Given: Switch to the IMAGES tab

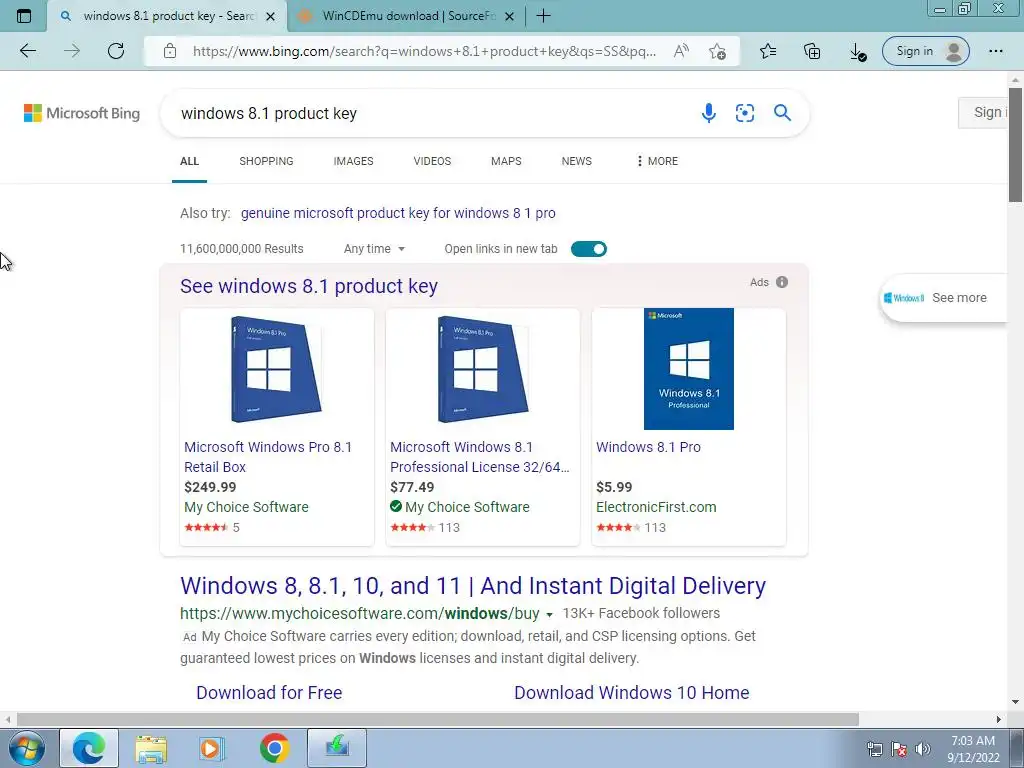Looking at the screenshot, I should [353, 161].
